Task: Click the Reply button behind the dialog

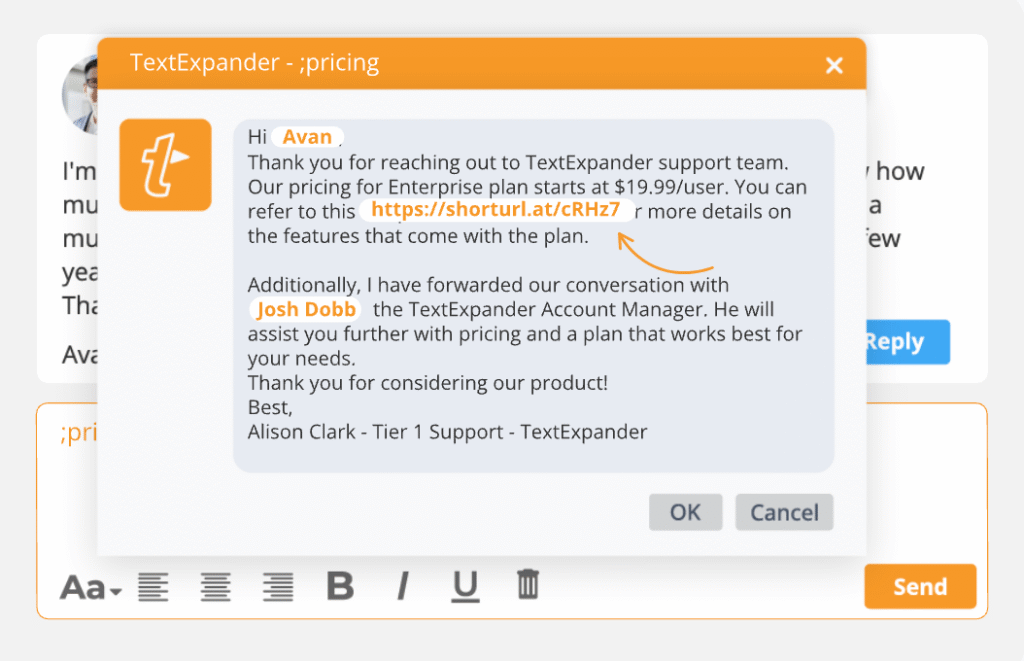Action: (x=908, y=342)
